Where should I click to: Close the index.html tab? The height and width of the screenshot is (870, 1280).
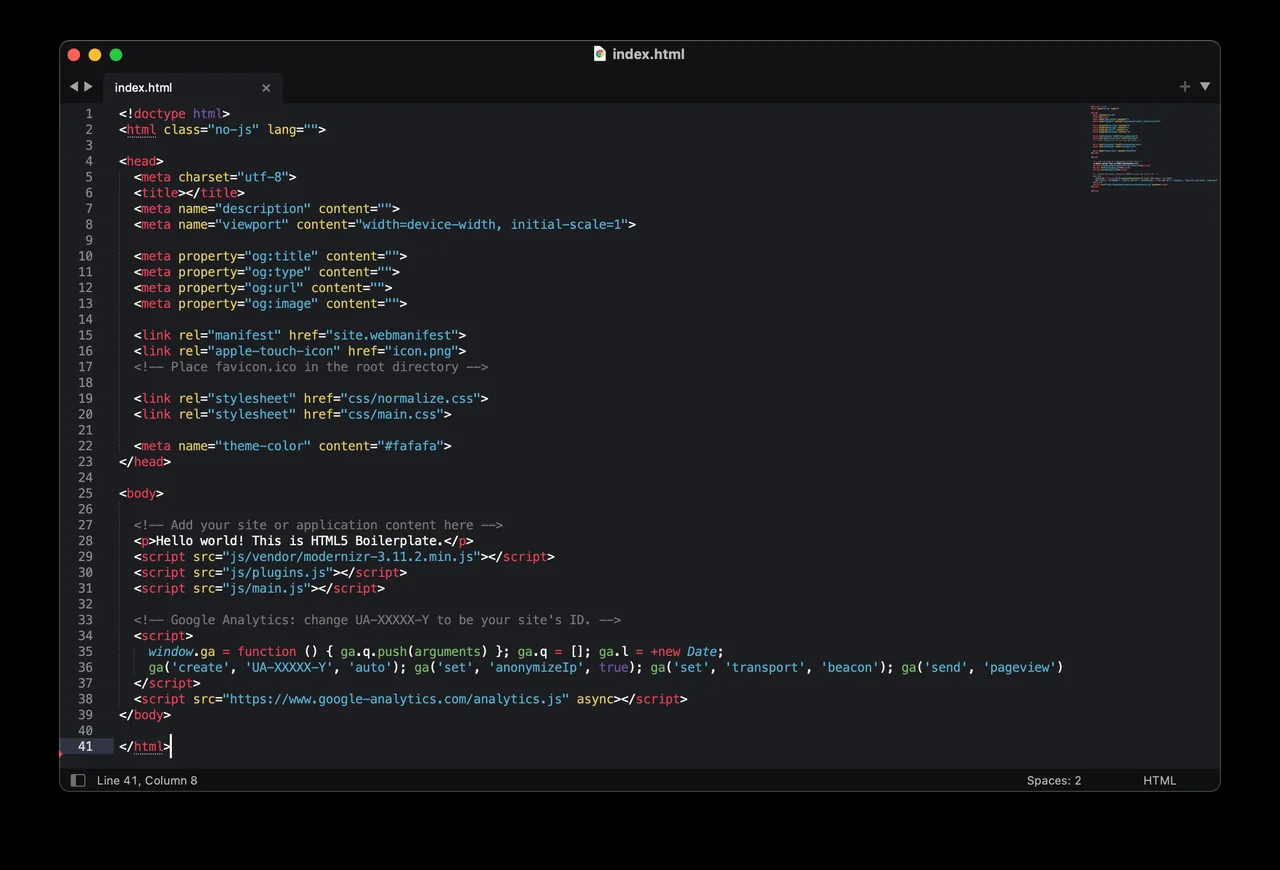pyautogui.click(x=266, y=88)
